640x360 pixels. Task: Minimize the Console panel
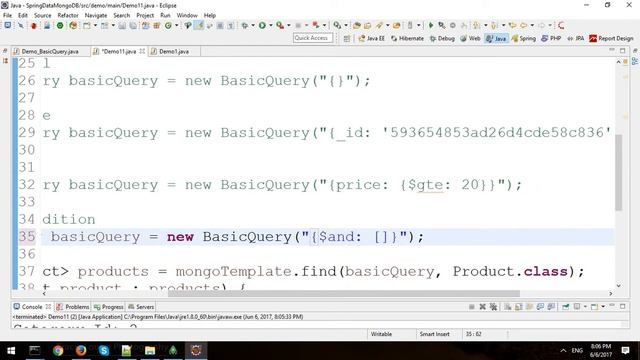coord(611,306)
